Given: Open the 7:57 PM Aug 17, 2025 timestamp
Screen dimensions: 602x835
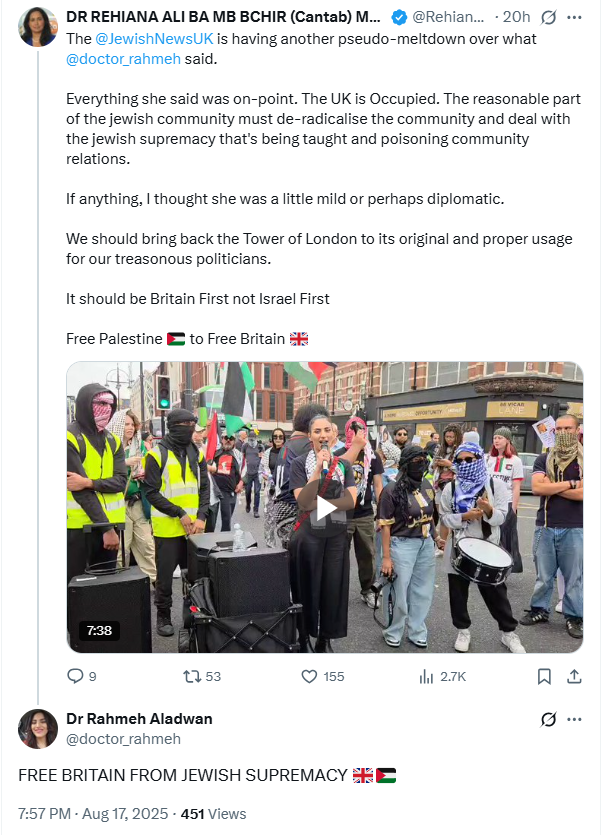Looking at the screenshot, I should pos(93,814).
